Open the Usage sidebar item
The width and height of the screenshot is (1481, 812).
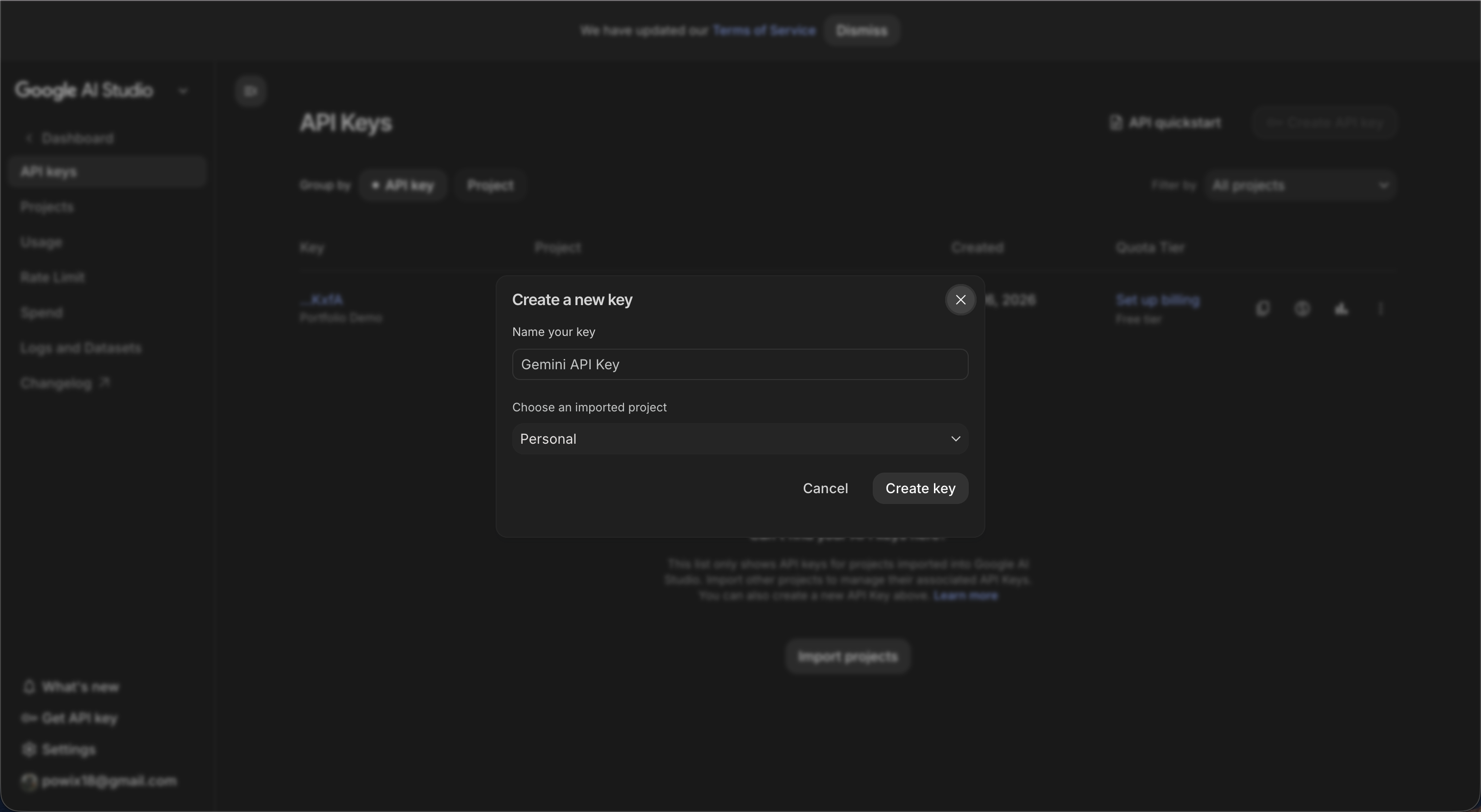42,242
